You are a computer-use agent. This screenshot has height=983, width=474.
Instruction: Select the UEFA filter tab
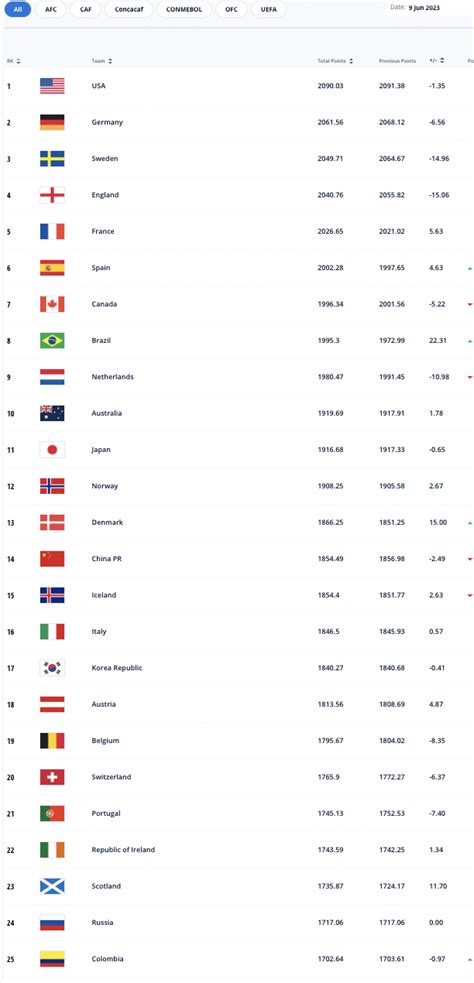(x=269, y=10)
